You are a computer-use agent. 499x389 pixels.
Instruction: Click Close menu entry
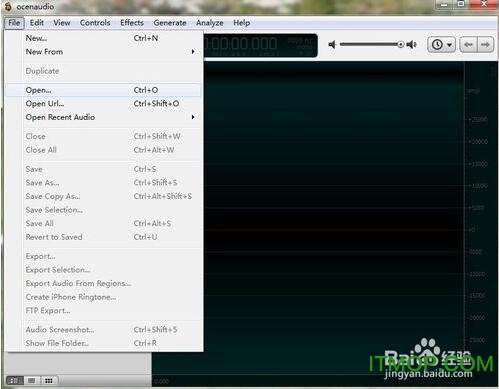(103, 136)
